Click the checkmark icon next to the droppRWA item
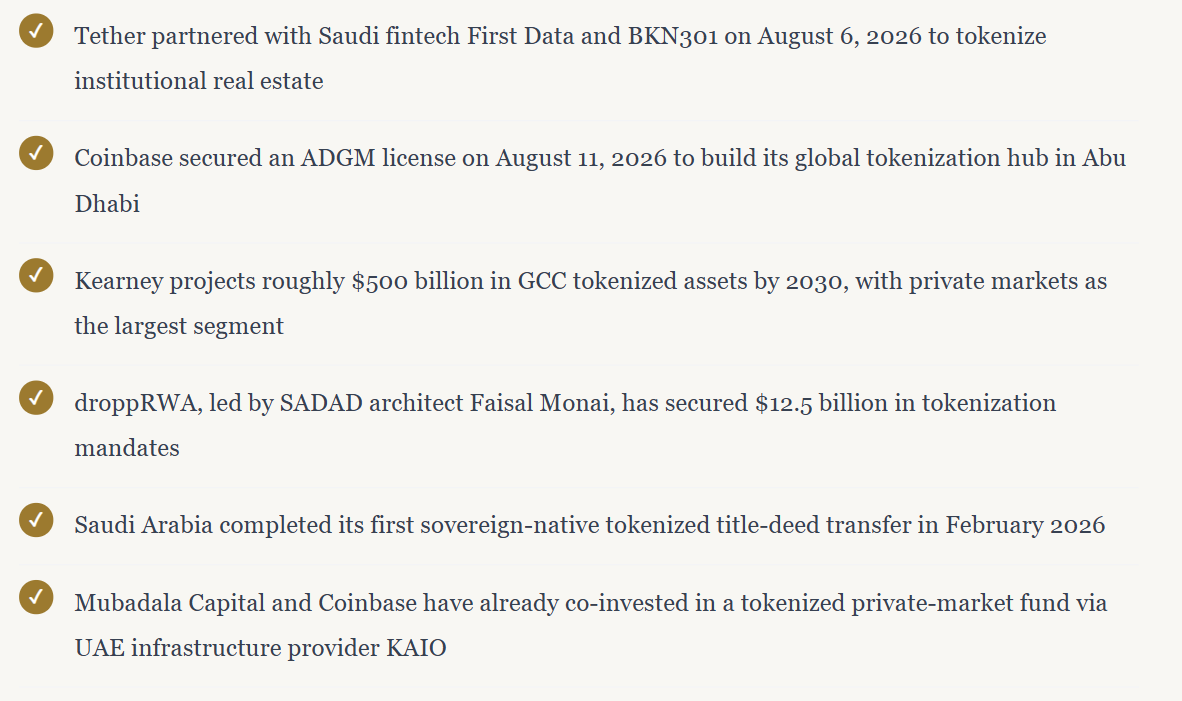 pyautogui.click(x=36, y=398)
